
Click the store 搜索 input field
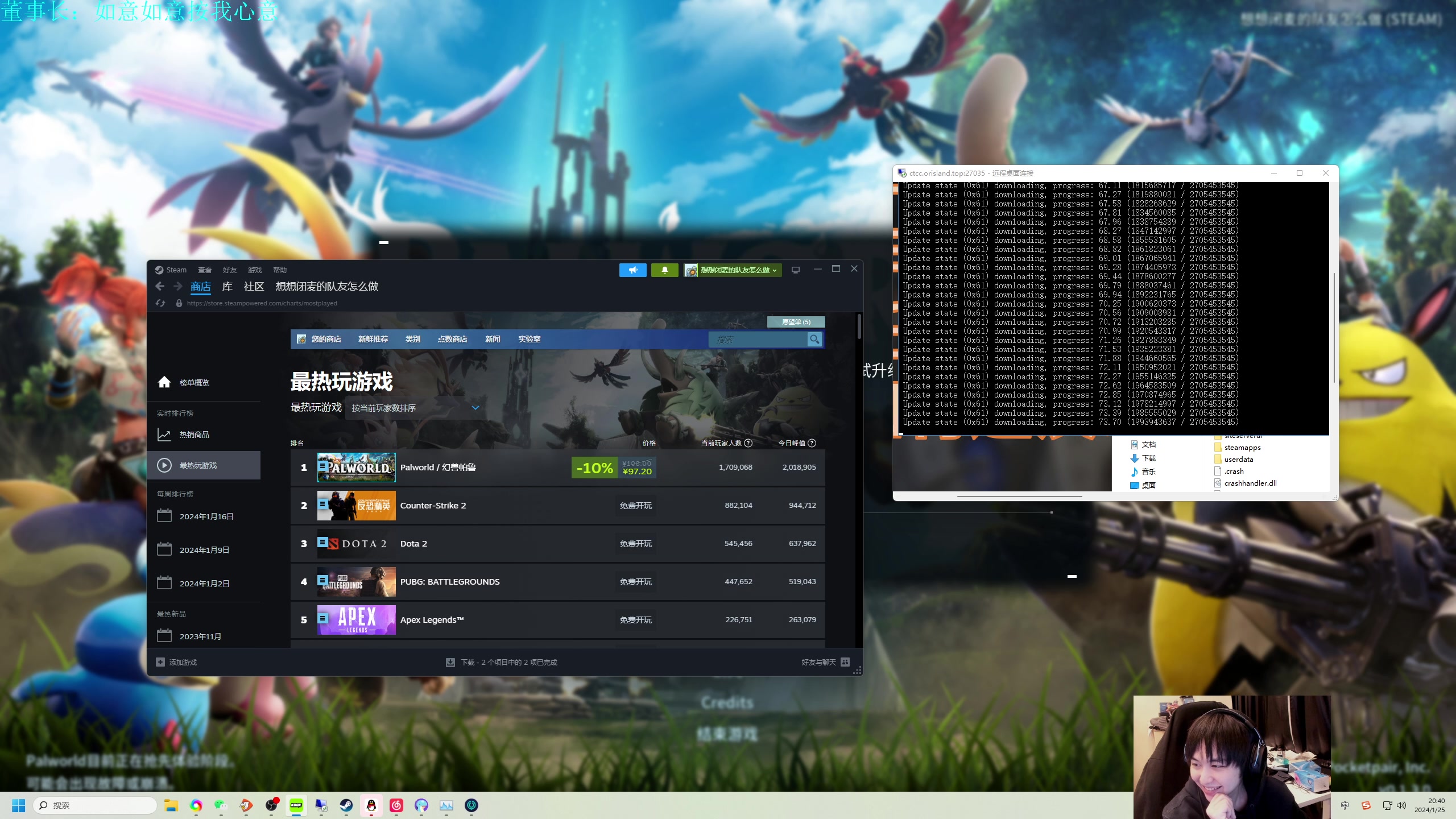(x=758, y=340)
